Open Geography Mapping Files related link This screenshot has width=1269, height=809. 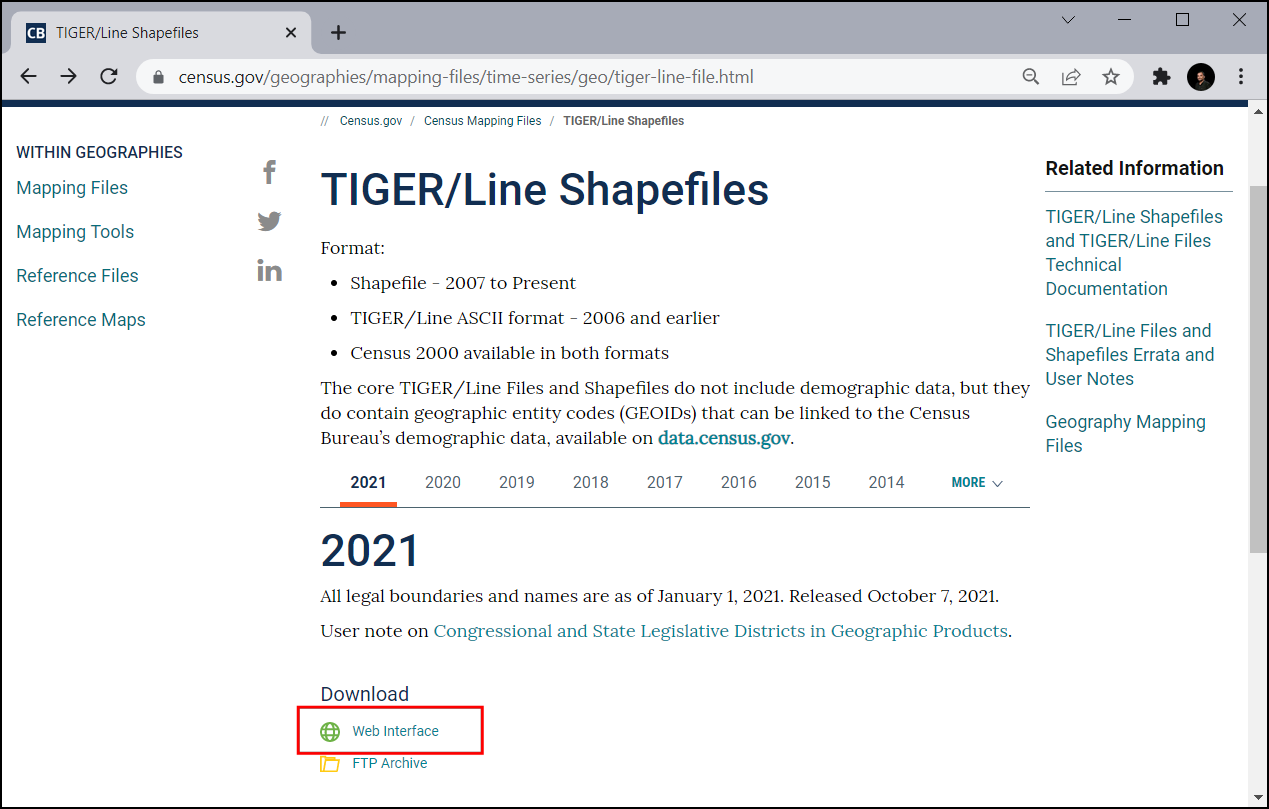1125,434
